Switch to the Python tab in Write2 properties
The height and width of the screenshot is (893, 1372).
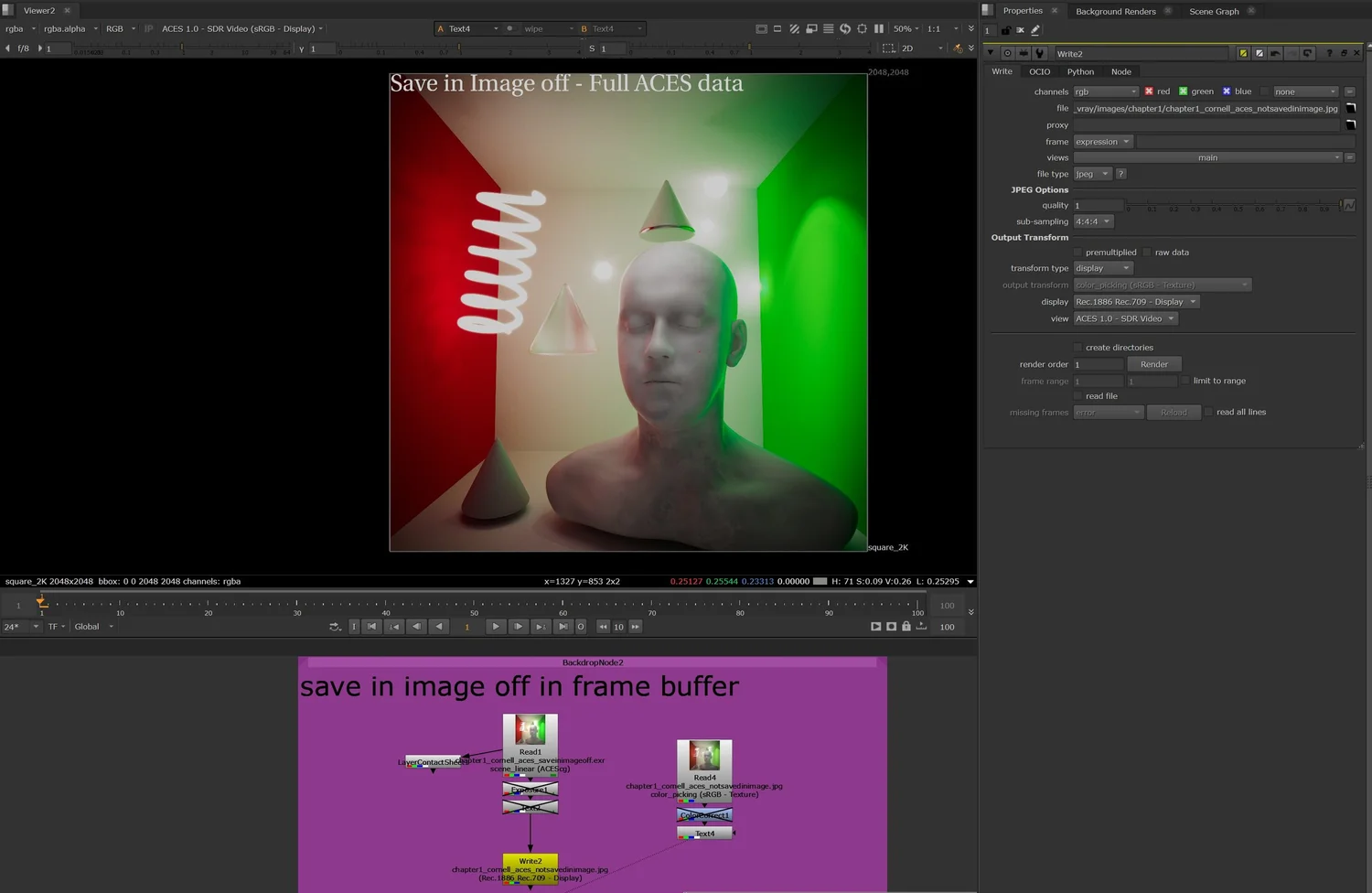pyautogui.click(x=1080, y=71)
